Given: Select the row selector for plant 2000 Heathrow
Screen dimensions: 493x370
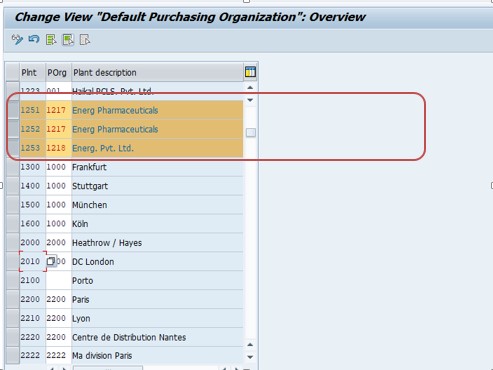Looking at the screenshot, I should pyautogui.click(x=13, y=242).
